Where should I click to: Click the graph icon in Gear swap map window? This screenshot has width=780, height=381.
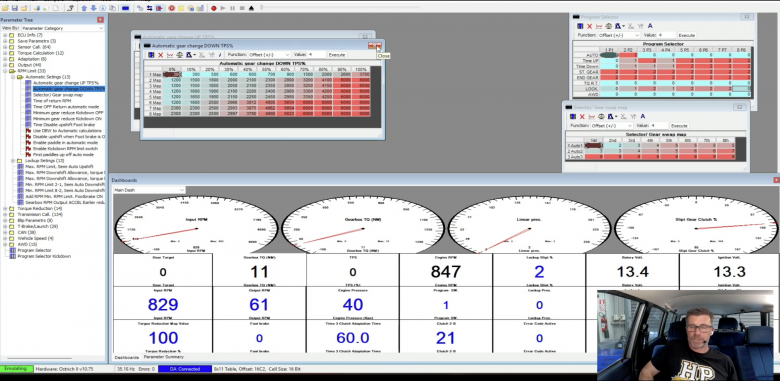click(x=592, y=116)
